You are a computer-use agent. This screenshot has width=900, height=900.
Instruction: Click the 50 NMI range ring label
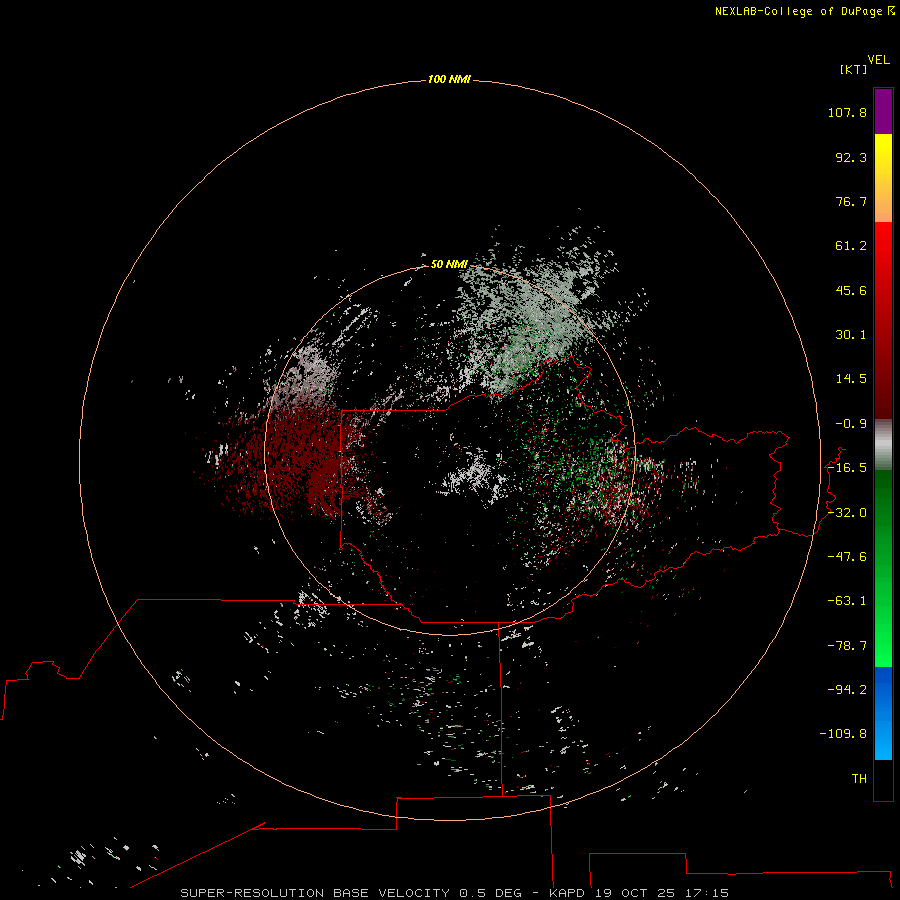(x=449, y=264)
